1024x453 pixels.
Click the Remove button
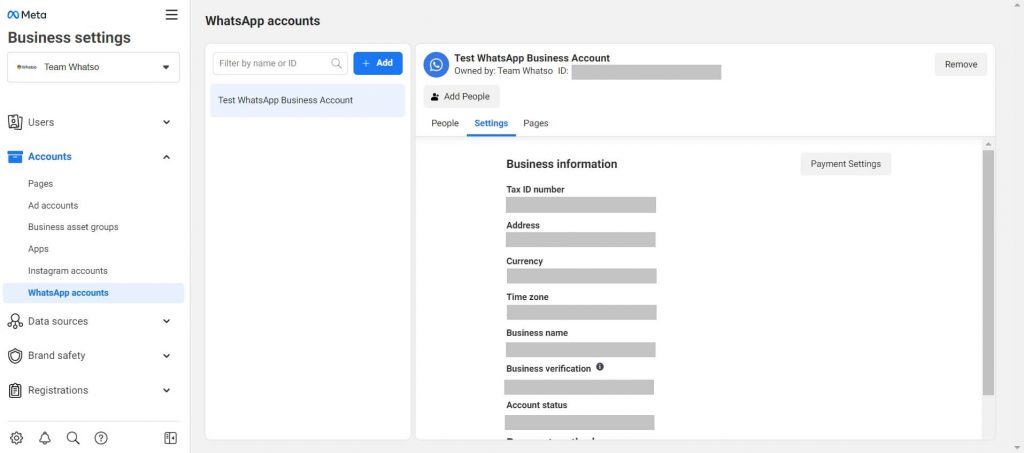click(x=961, y=64)
